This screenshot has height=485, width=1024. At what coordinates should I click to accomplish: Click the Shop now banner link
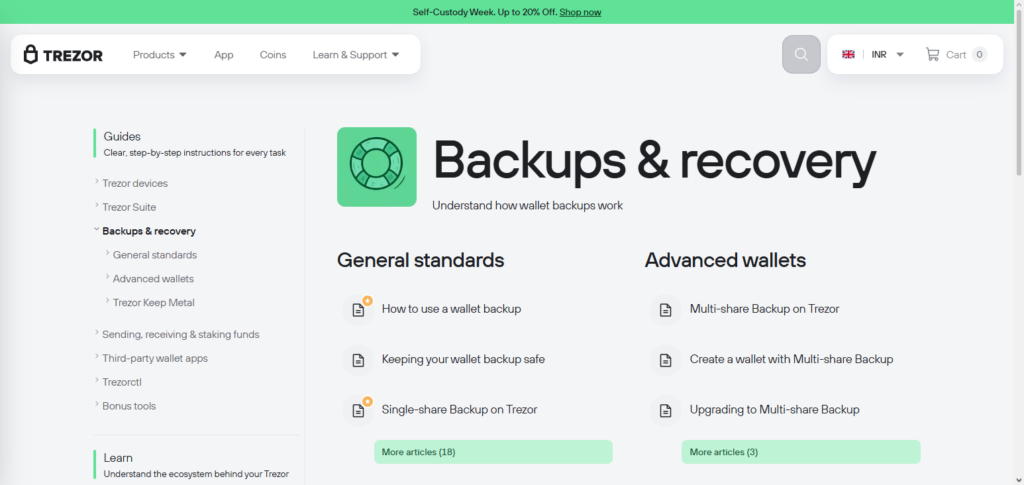[580, 12]
